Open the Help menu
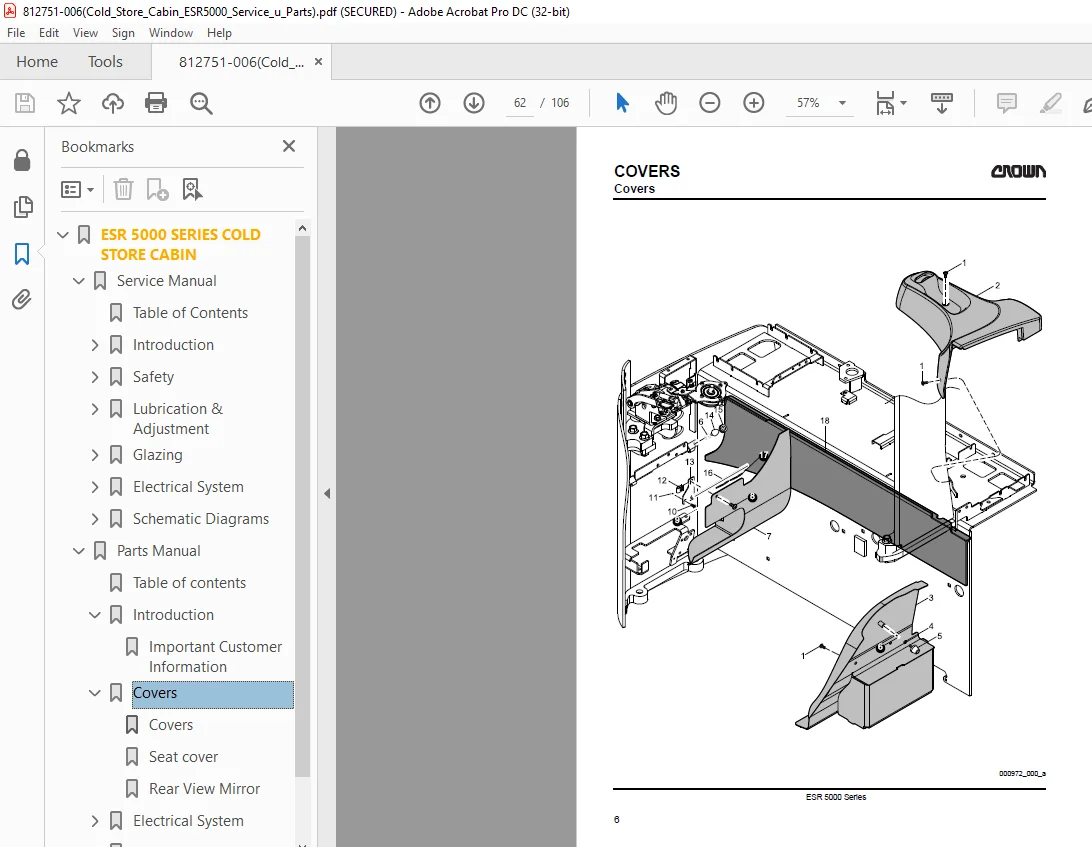 [219, 33]
